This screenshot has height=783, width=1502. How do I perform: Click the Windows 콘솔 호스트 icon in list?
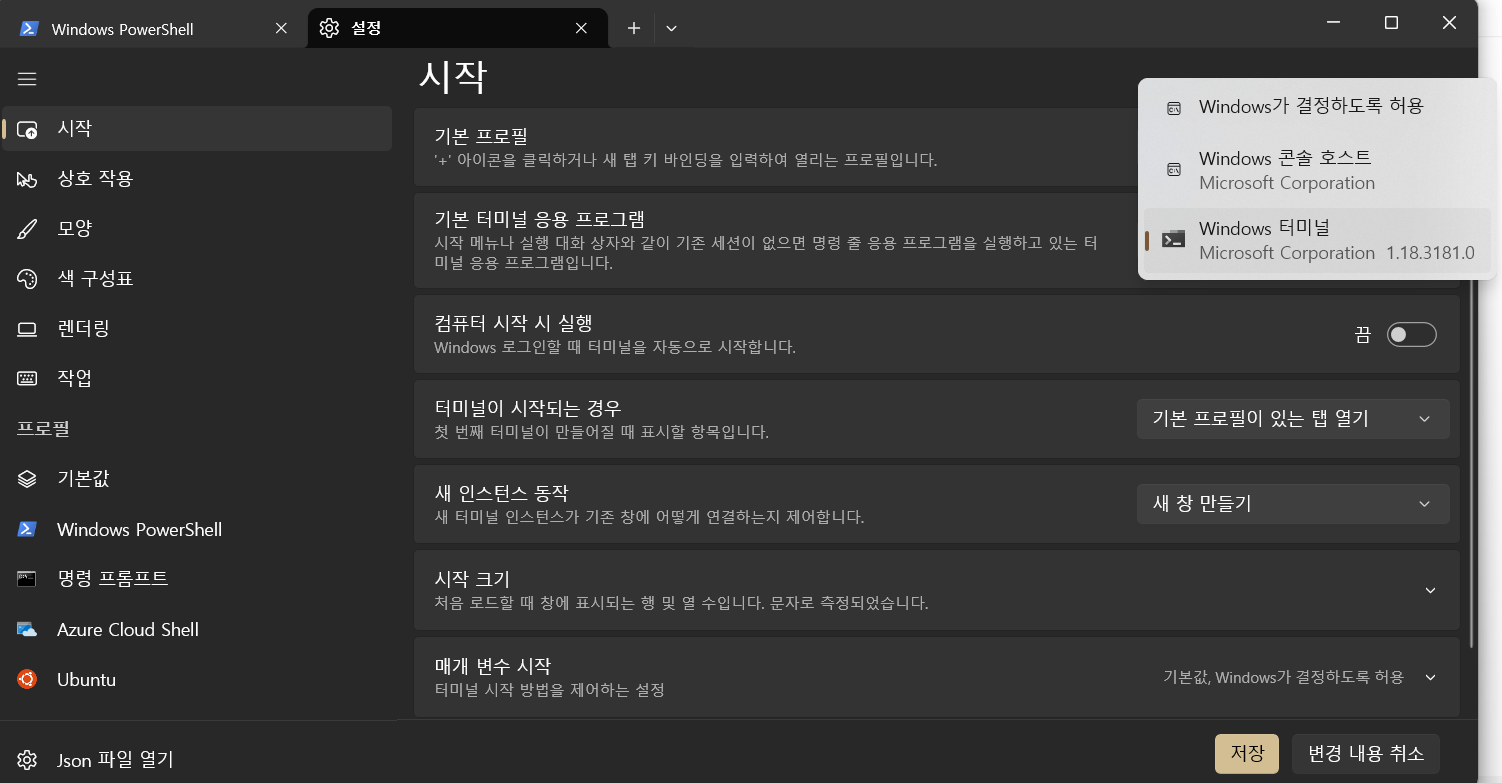tap(1174, 170)
